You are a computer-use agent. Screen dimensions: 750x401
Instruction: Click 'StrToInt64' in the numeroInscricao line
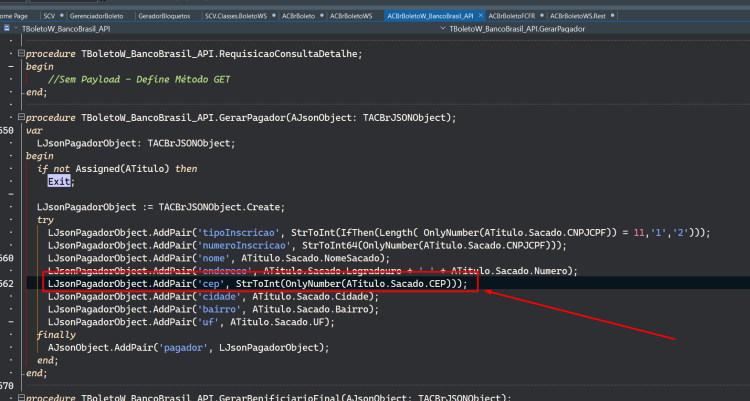[330, 245]
